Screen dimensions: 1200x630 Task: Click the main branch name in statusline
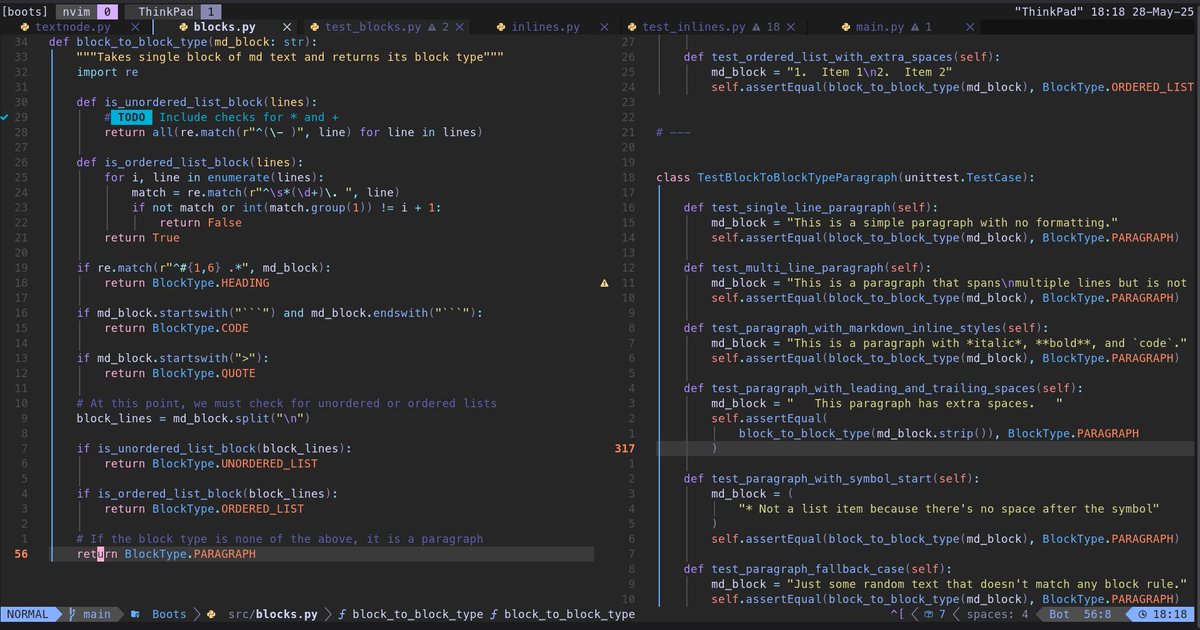[x=97, y=614]
